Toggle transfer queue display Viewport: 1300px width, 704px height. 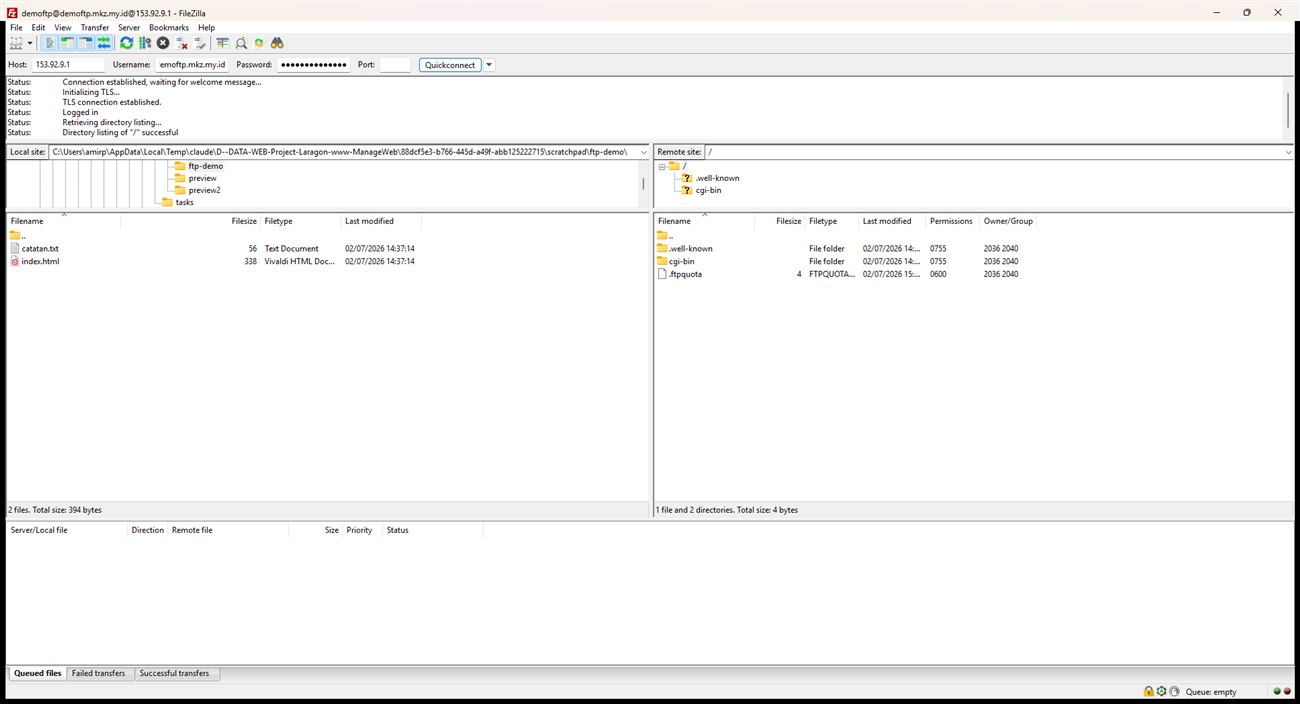104,43
